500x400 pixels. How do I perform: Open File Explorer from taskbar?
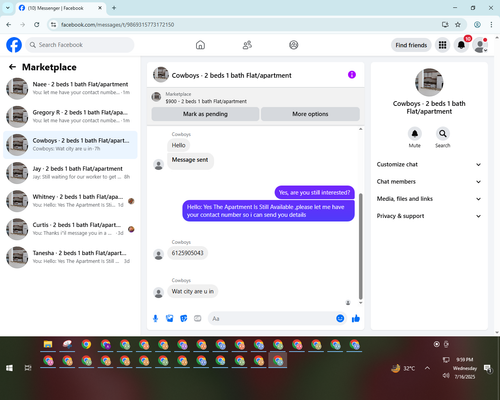click(x=48, y=345)
